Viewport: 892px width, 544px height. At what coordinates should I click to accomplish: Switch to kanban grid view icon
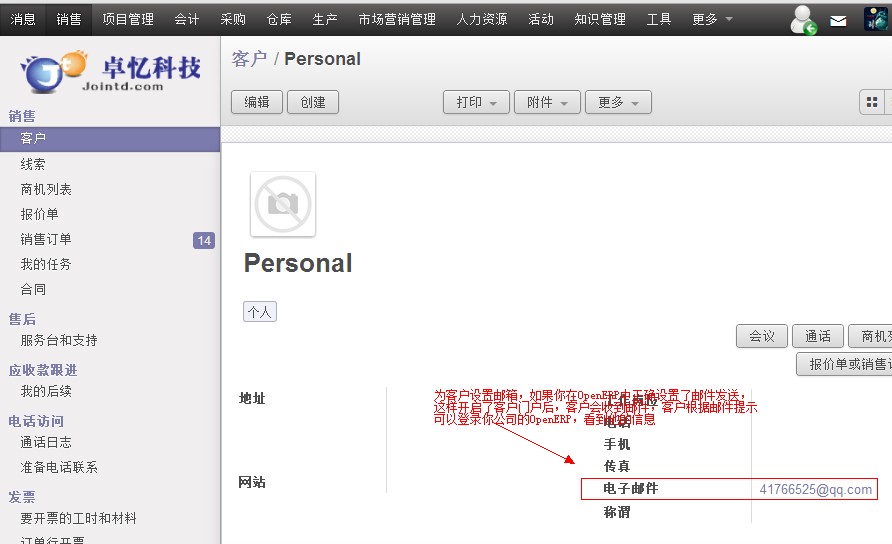point(872,102)
